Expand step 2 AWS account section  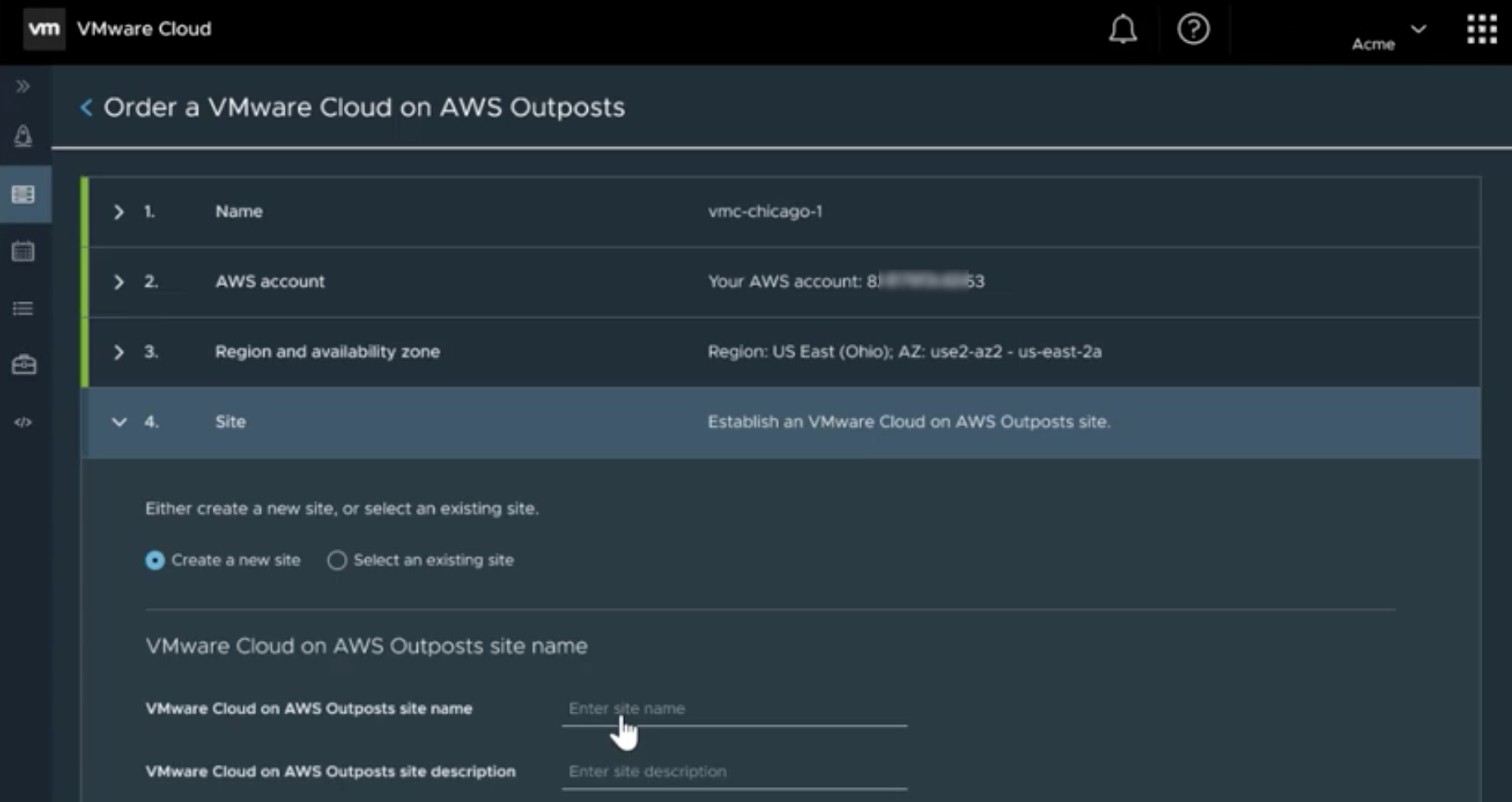(119, 282)
